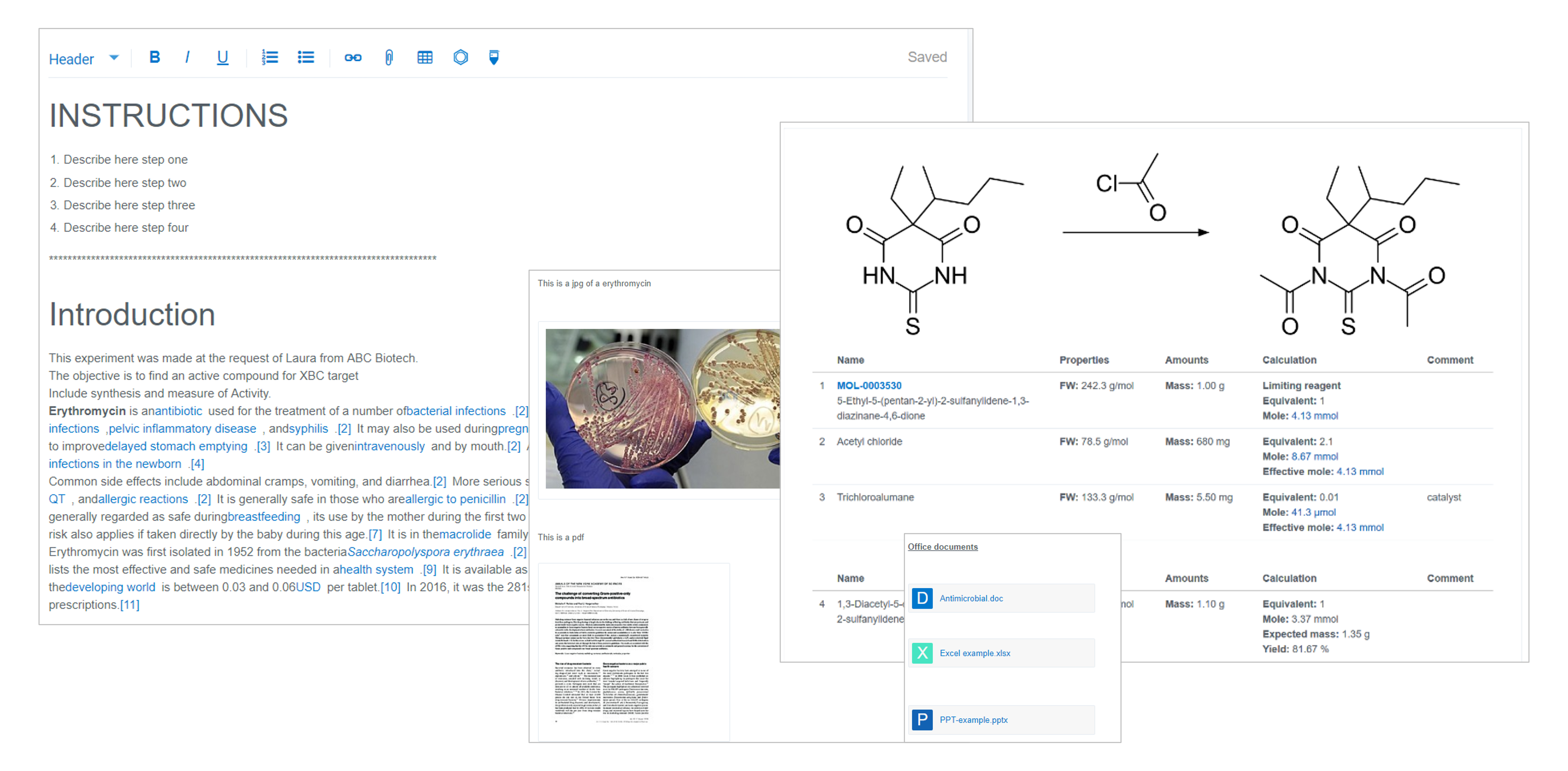The width and height of the screenshot is (1568, 771).
Task: Open the PPT-example.pptx file link
Action: click(x=973, y=720)
